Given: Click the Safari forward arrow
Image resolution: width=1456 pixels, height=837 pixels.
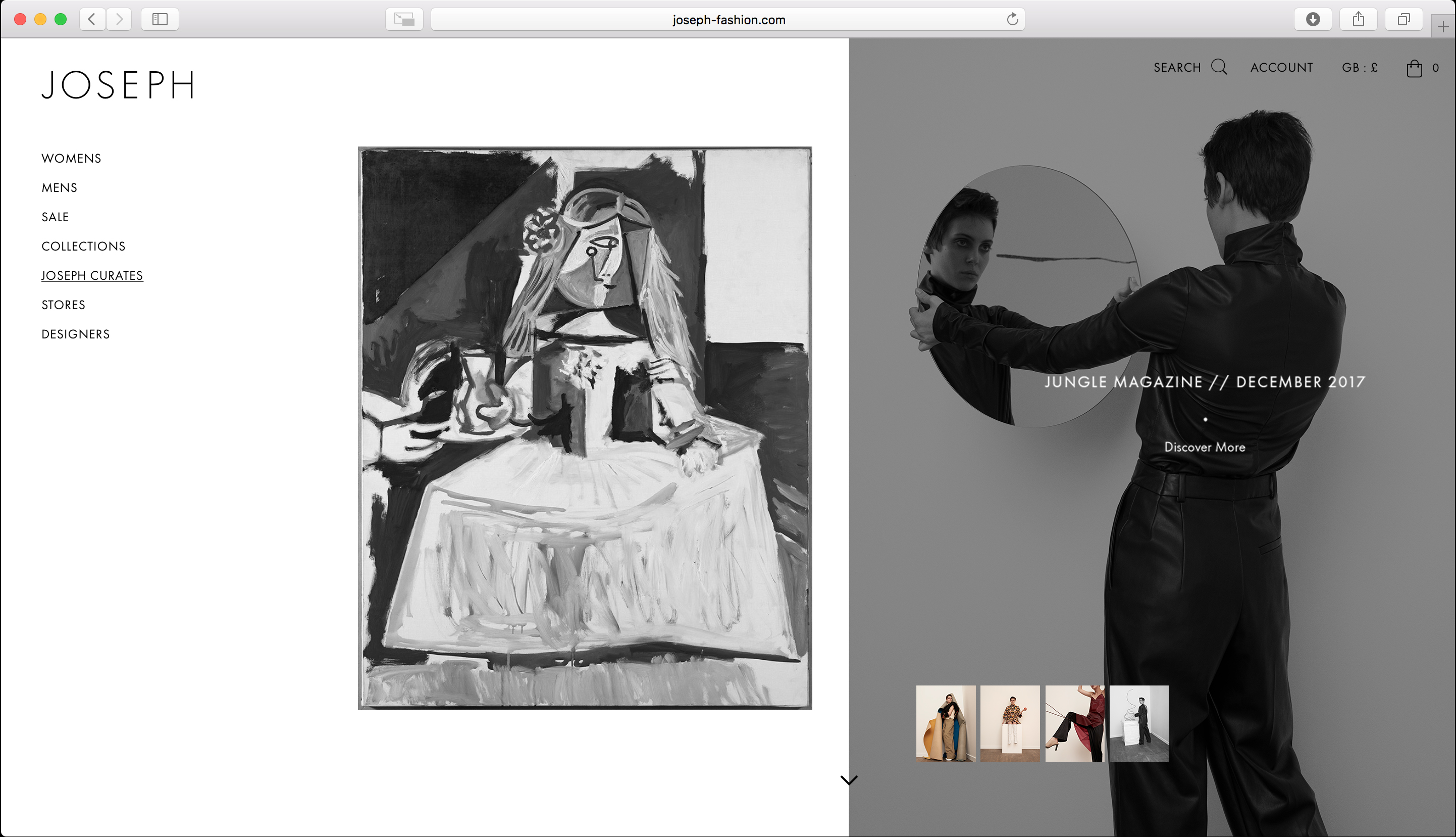Looking at the screenshot, I should point(119,20).
